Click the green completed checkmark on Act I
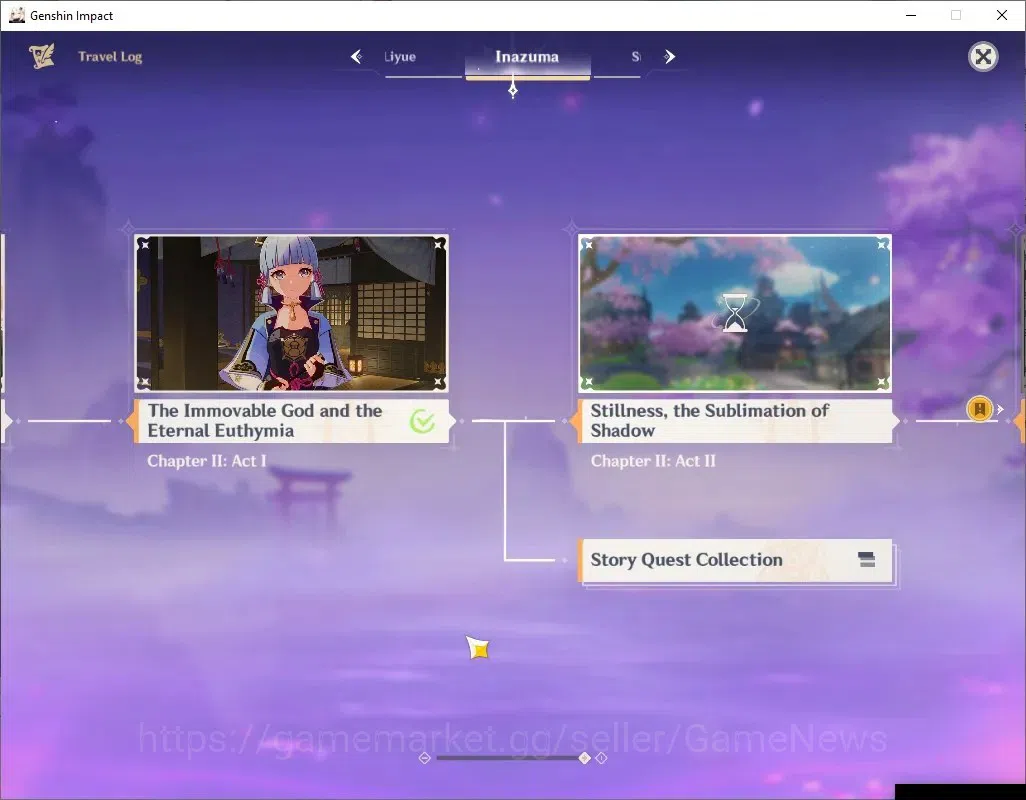Image resolution: width=1026 pixels, height=800 pixels. pos(423,421)
